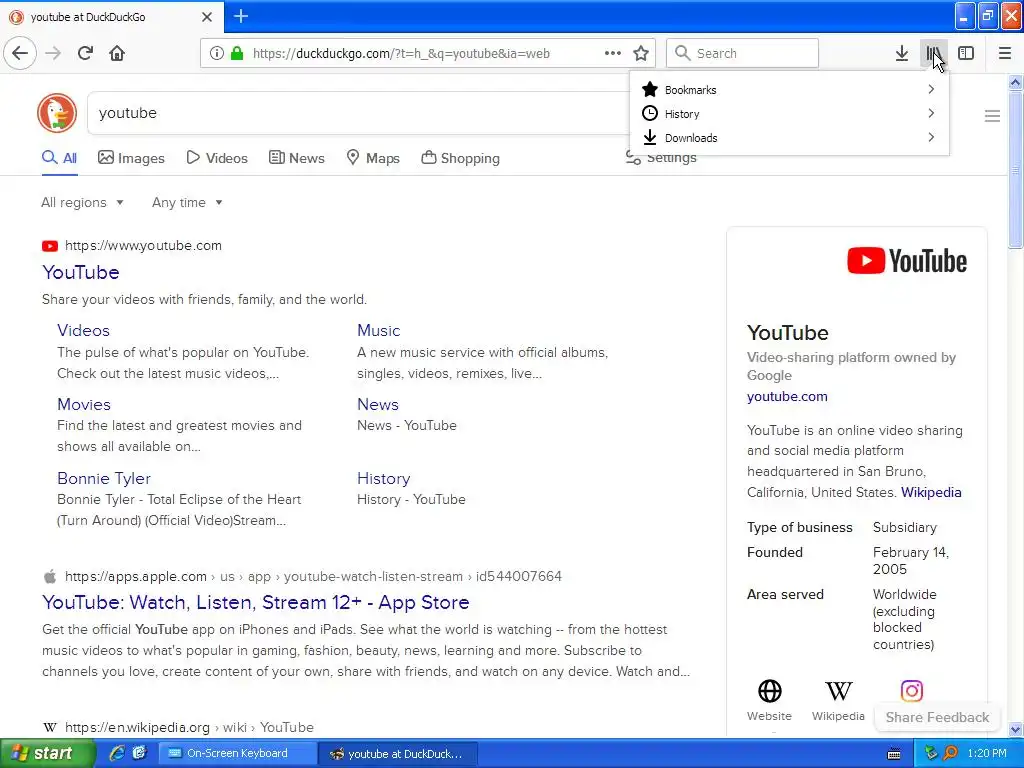This screenshot has width=1024, height=768.
Task: Open the Windows start button
Action: tap(47, 753)
